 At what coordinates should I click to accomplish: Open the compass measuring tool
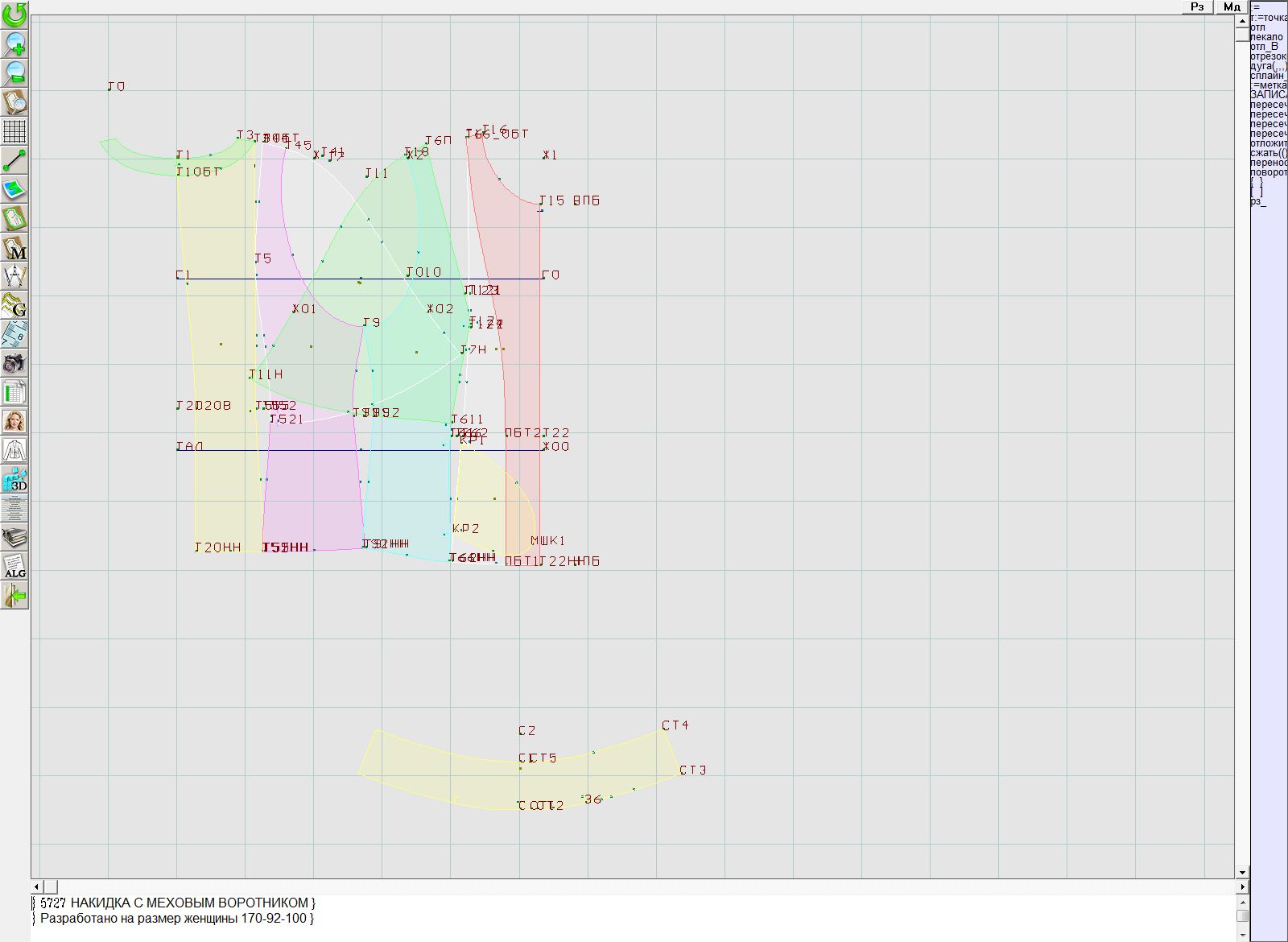(14, 276)
